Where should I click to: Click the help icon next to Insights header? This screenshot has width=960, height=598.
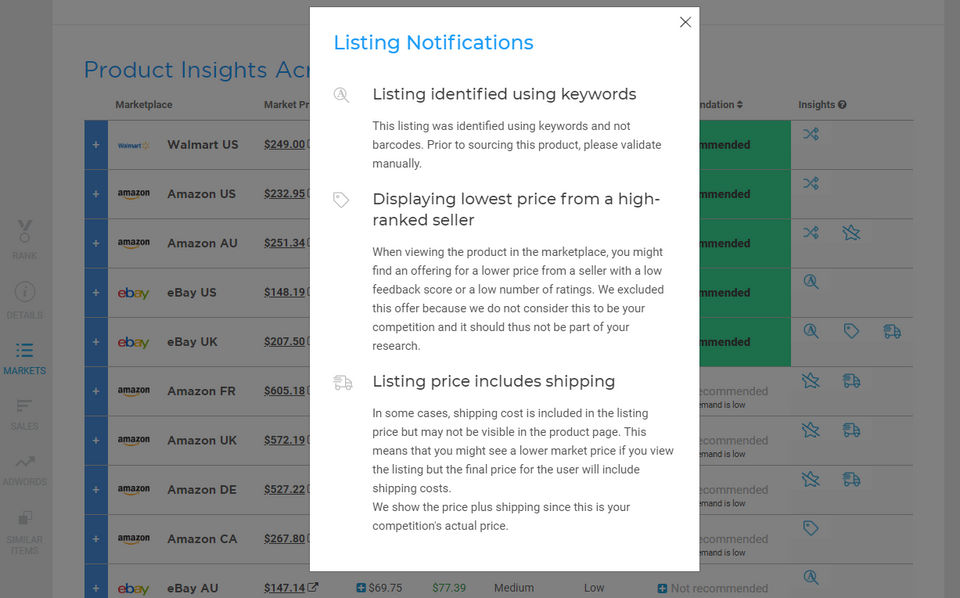tap(842, 105)
